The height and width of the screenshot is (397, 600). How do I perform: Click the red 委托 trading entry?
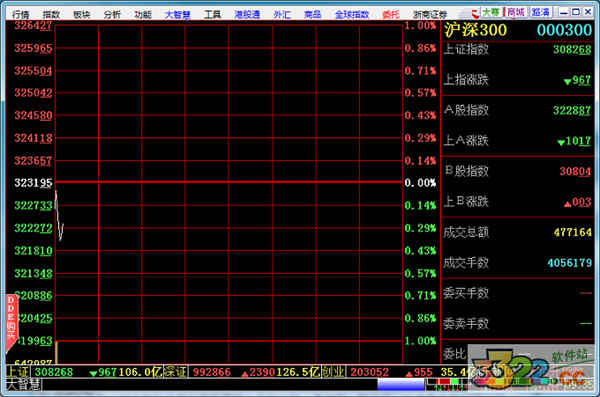391,15
